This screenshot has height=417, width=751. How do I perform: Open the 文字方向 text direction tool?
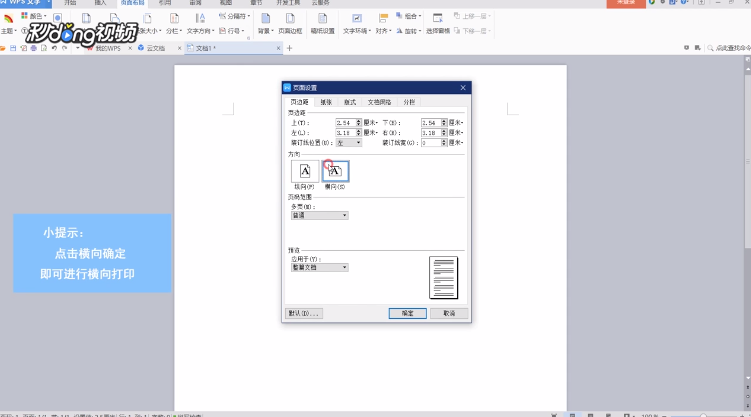click(200, 23)
